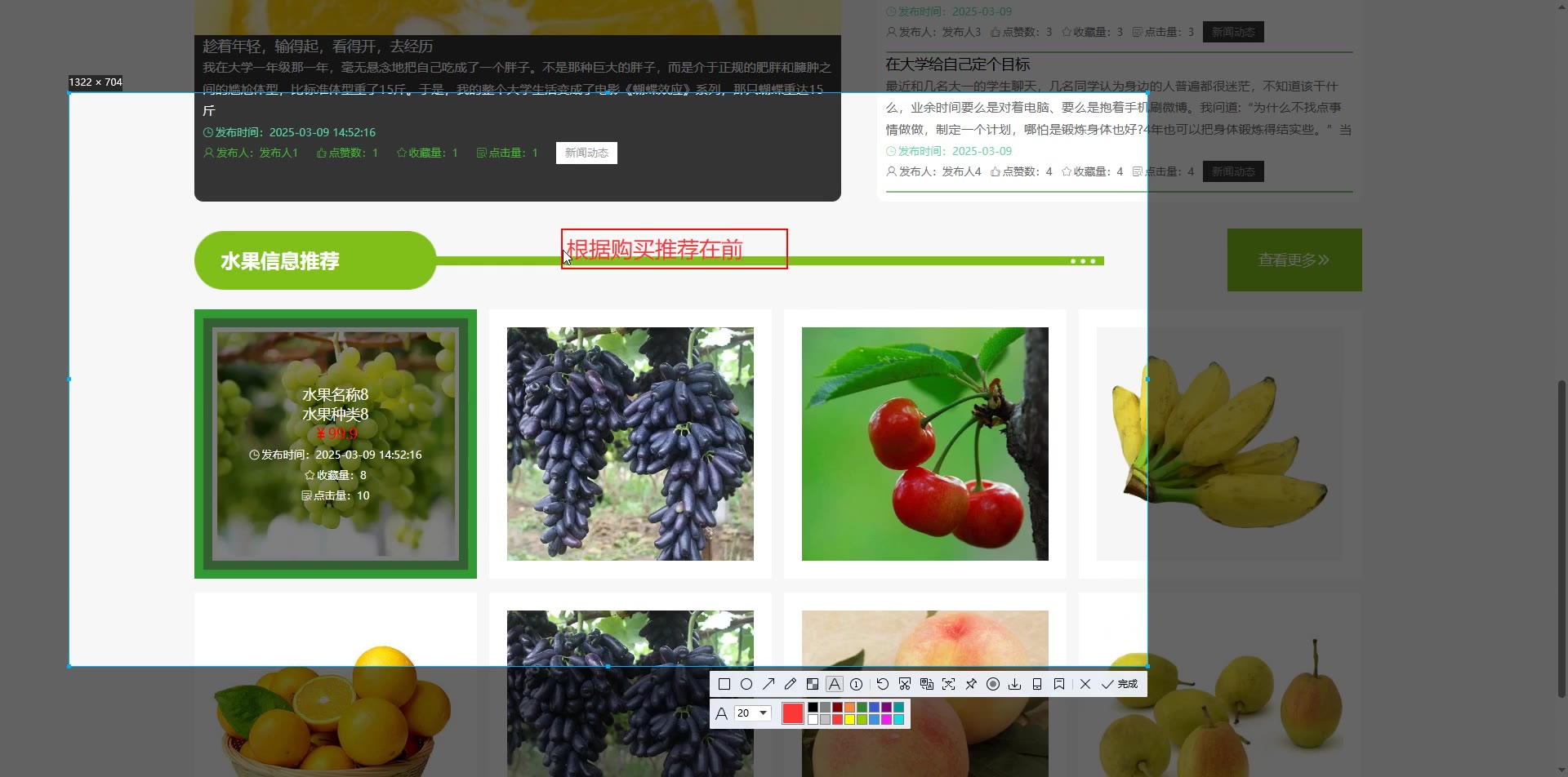
Task: Run text recognition on the screenshot
Action: (x=948, y=684)
